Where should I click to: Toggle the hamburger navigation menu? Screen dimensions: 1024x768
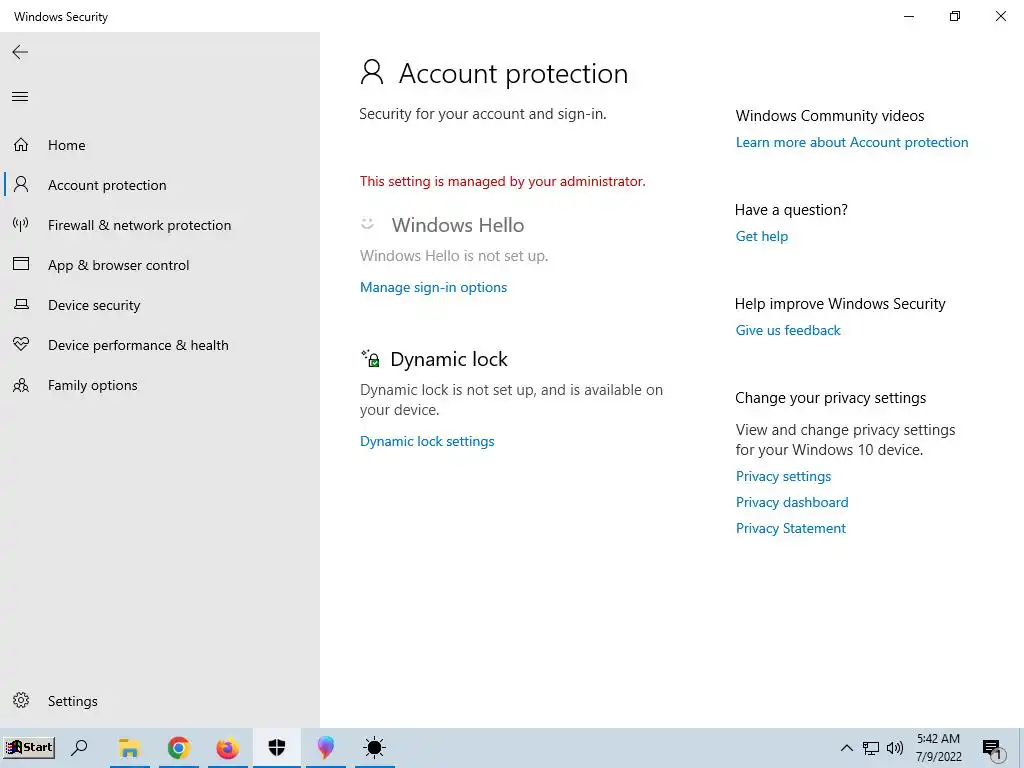(x=20, y=97)
